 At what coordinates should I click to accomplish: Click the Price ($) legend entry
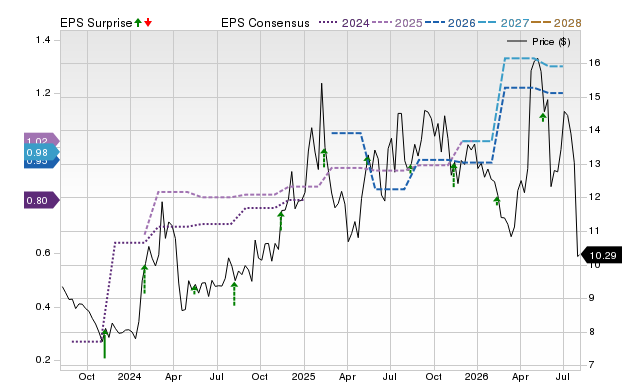click(539, 42)
